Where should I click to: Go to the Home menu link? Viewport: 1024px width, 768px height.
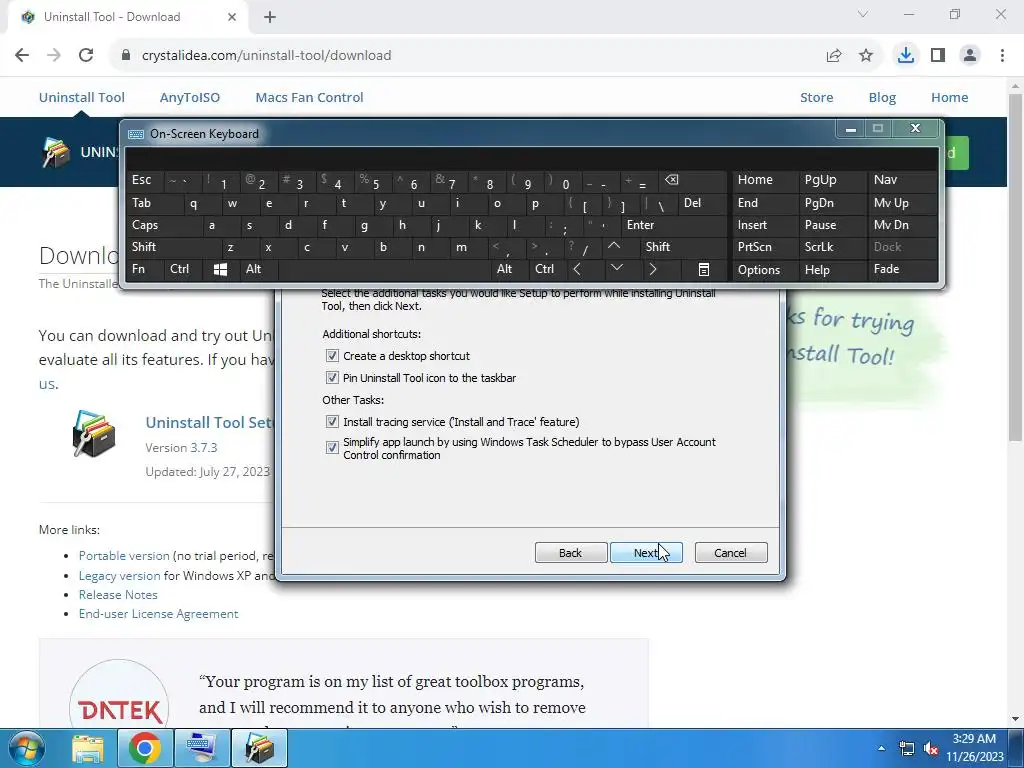[x=950, y=97]
